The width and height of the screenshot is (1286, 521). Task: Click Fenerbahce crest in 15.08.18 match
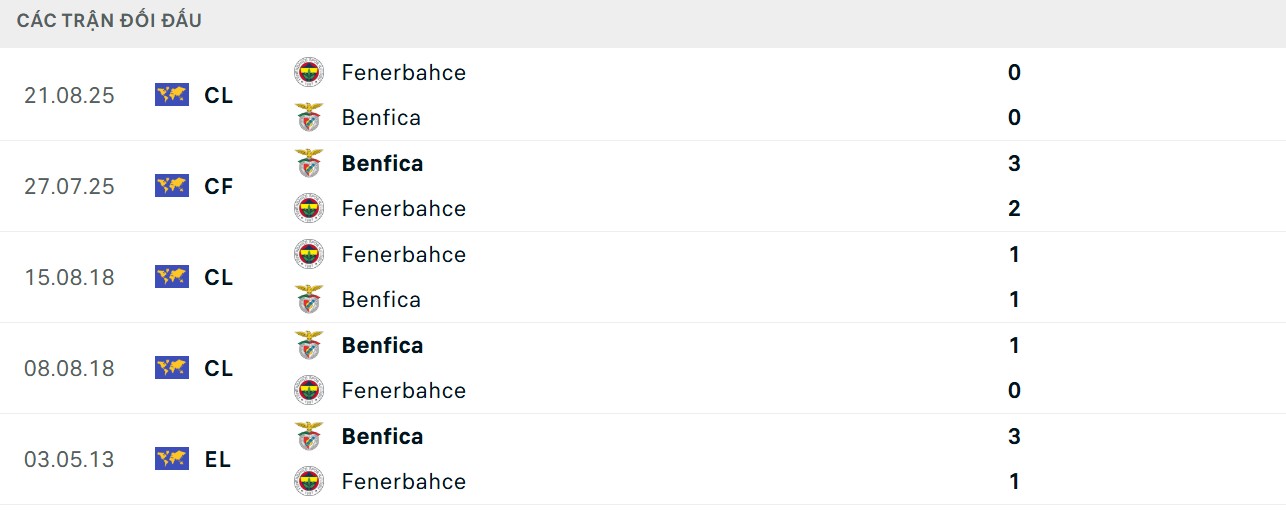point(309,254)
